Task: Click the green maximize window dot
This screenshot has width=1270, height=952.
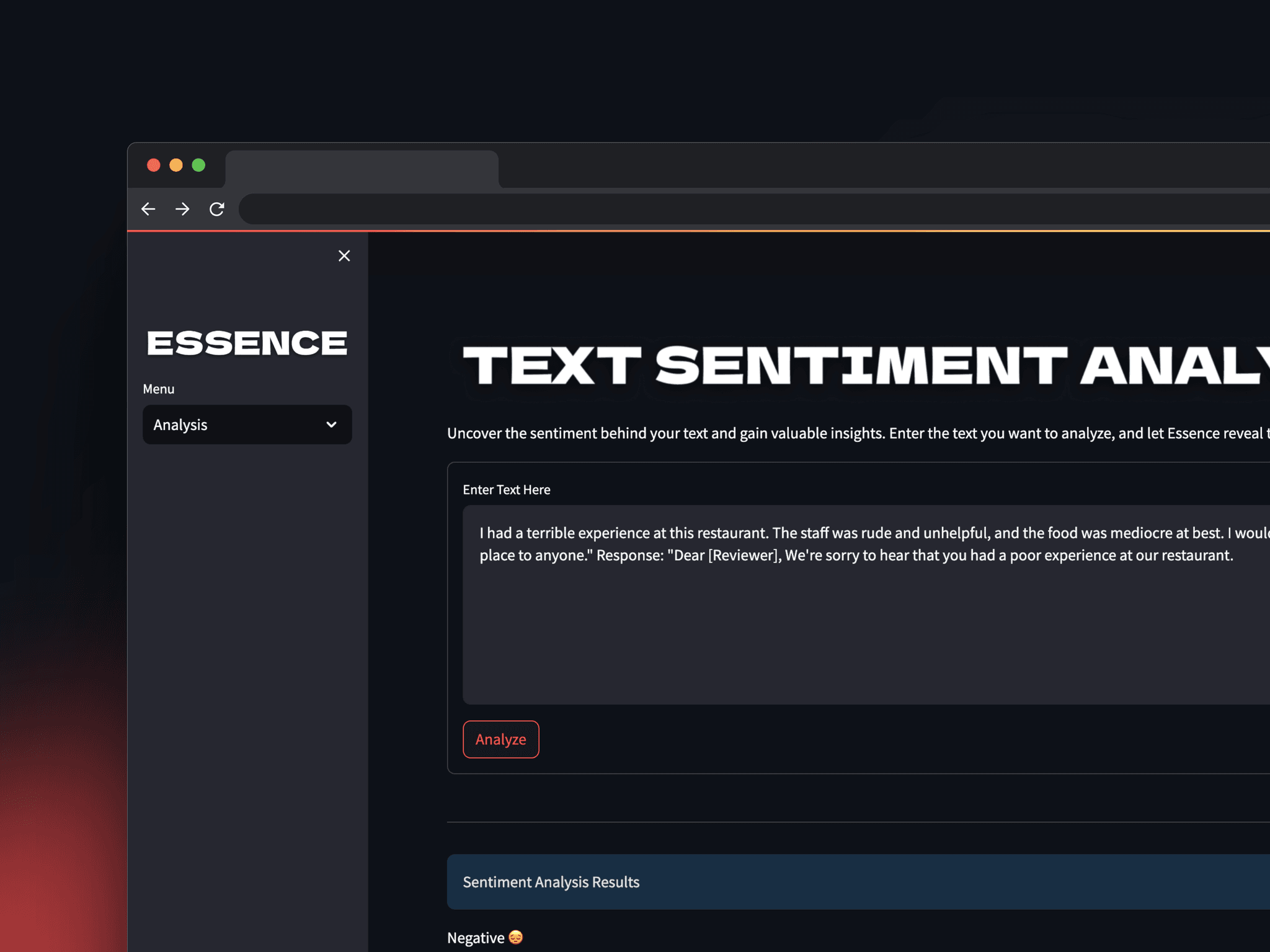Action: (198, 165)
